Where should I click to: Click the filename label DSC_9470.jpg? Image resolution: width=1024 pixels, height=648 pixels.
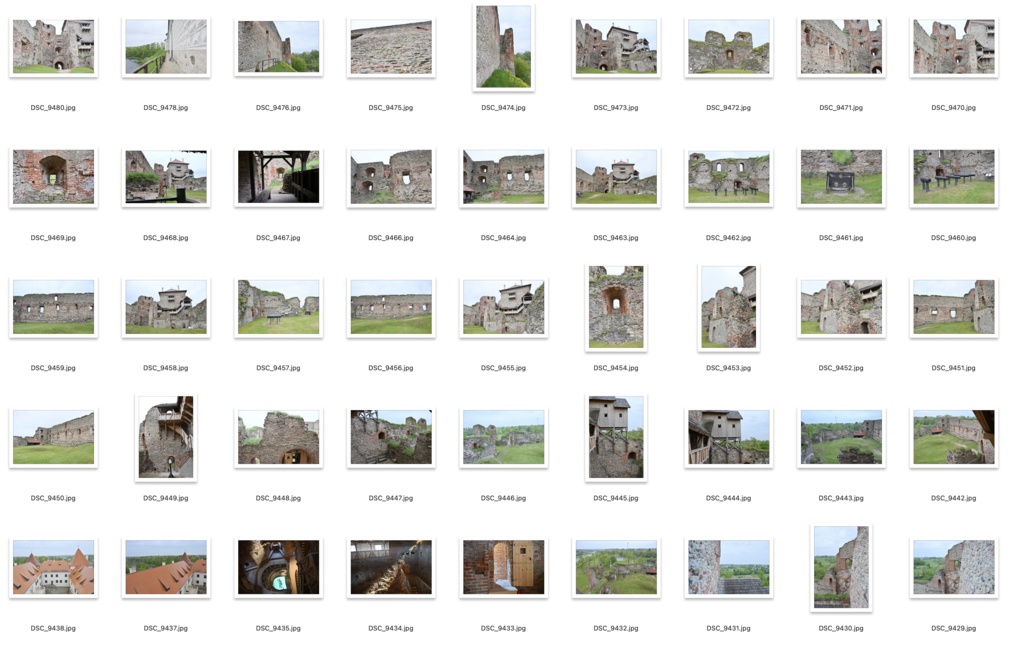[x=953, y=108]
